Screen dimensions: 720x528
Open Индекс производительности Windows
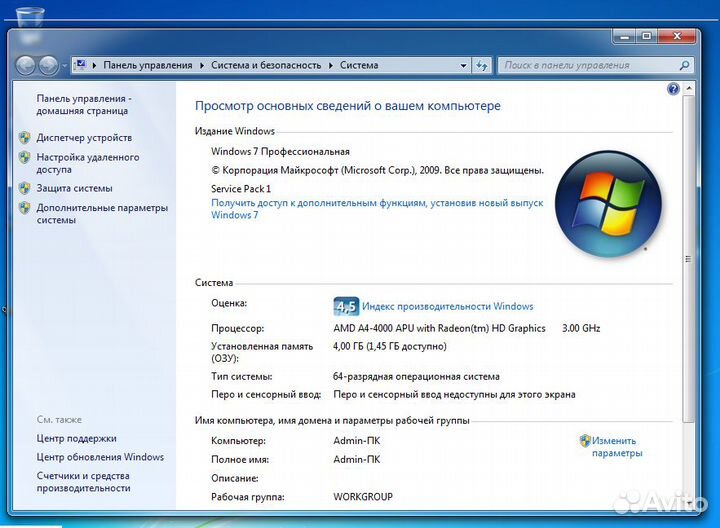coord(448,306)
